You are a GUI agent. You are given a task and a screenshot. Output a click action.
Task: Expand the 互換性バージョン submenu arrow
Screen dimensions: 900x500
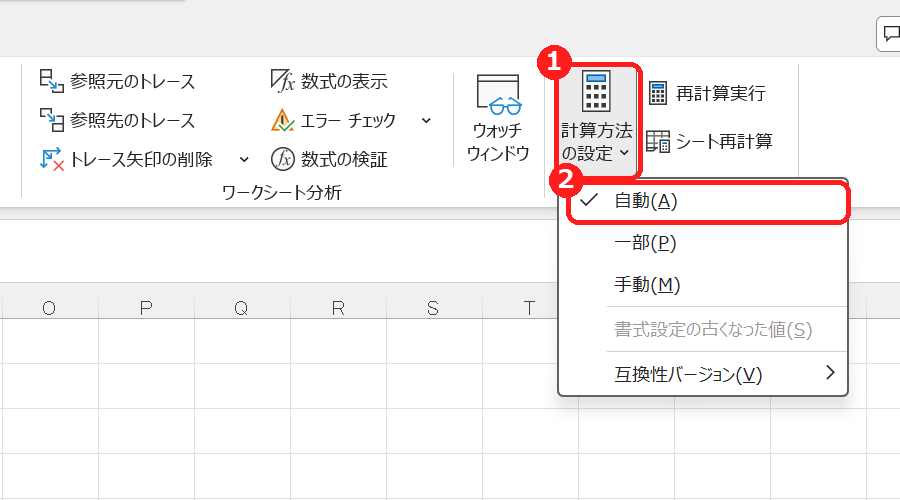[830, 373]
